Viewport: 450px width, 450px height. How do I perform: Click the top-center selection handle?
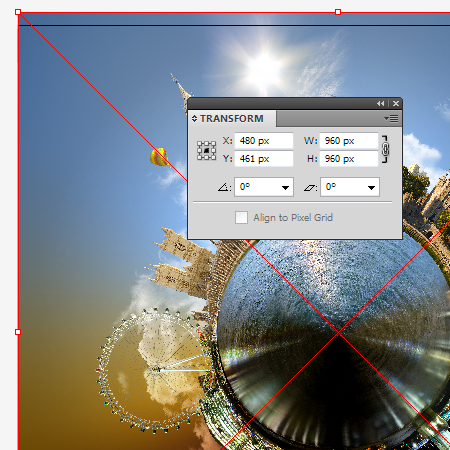pos(338,12)
